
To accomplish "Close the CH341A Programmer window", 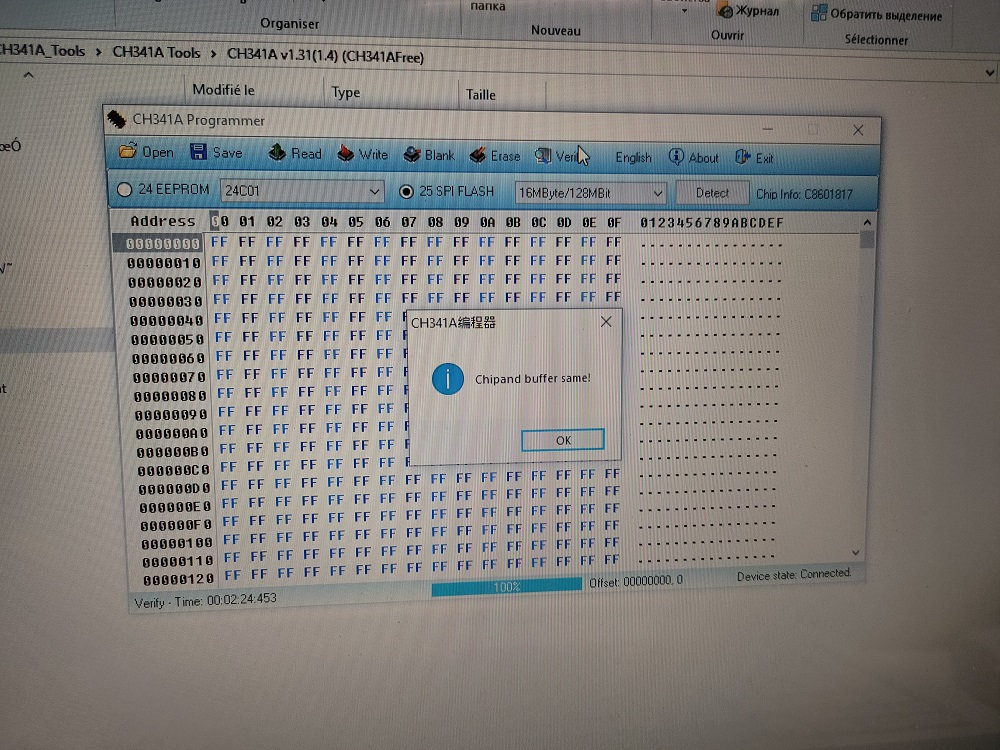I will click(858, 130).
